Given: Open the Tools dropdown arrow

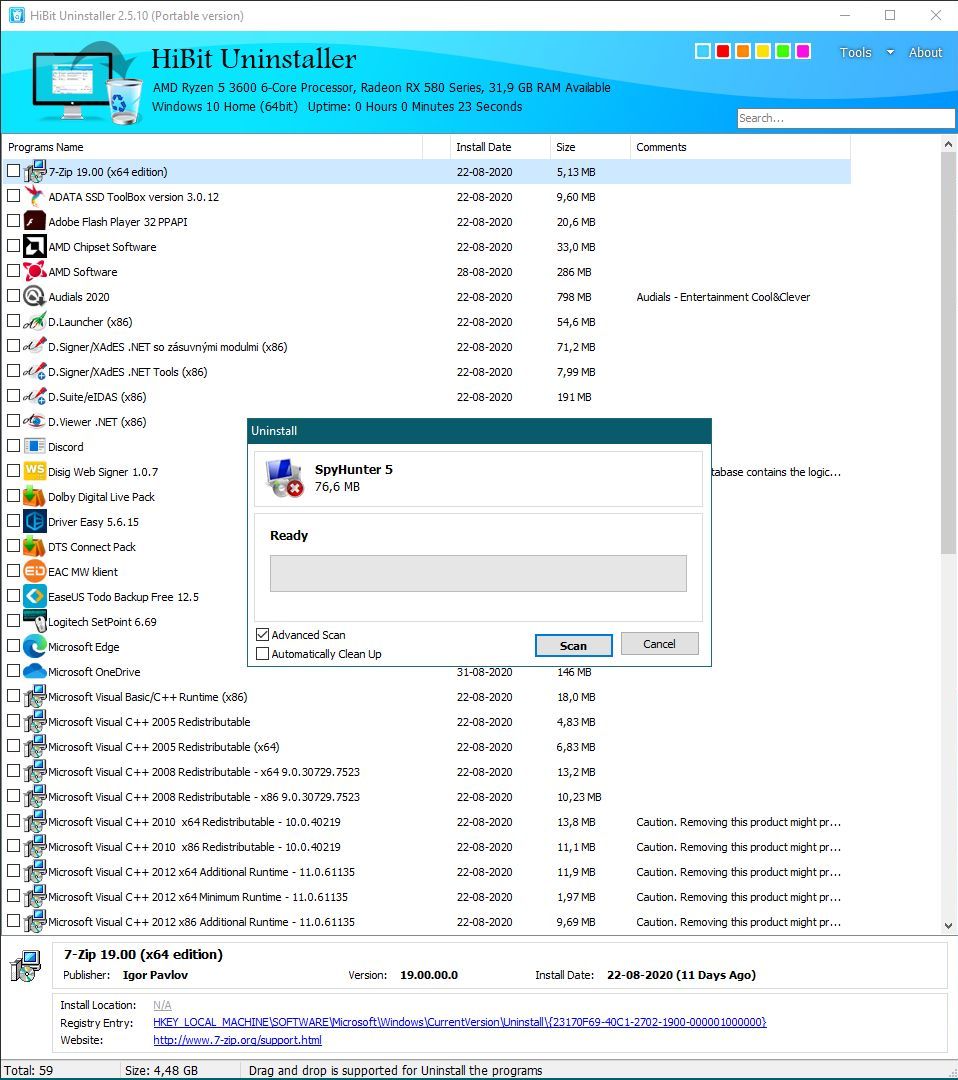Looking at the screenshot, I should click(x=890, y=52).
